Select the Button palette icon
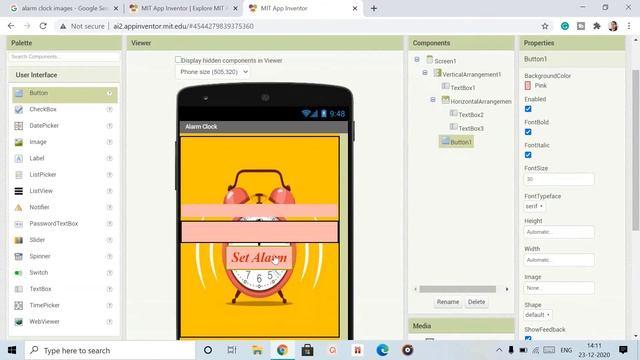This screenshot has width=640, height=360. point(19,93)
